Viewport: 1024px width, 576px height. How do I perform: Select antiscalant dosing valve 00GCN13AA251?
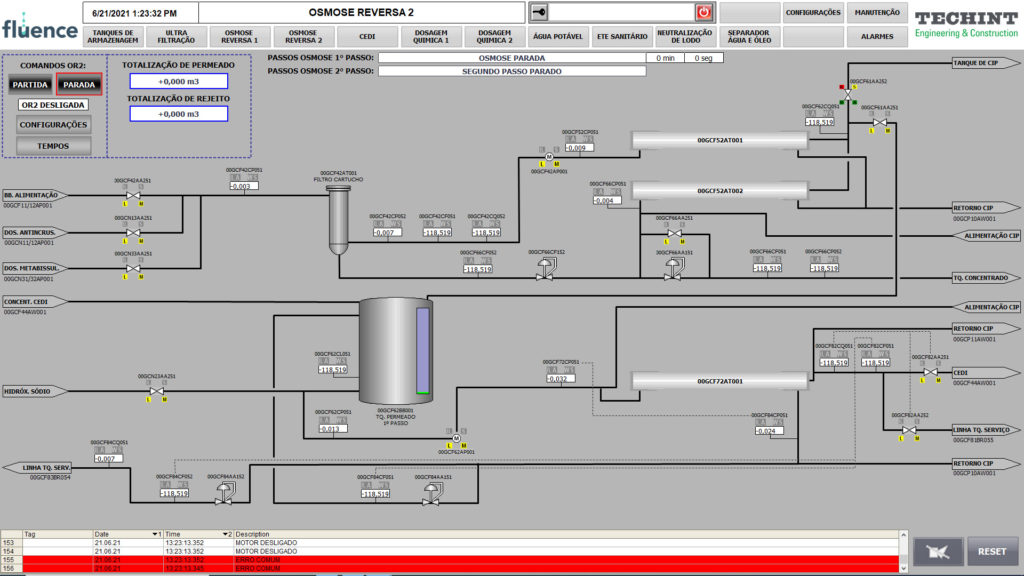click(133, 232)
